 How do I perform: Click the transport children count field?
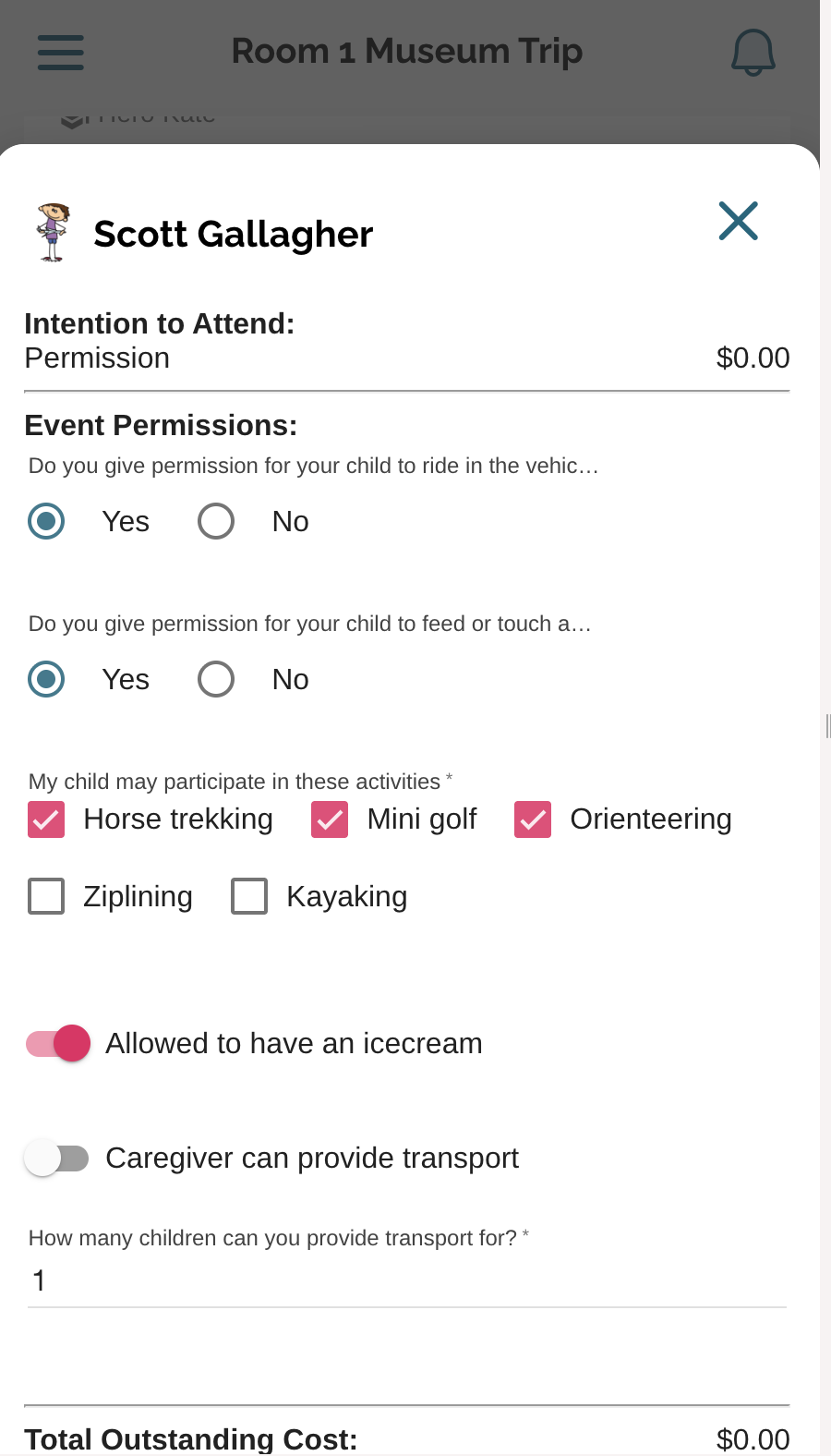point(406,1280)
